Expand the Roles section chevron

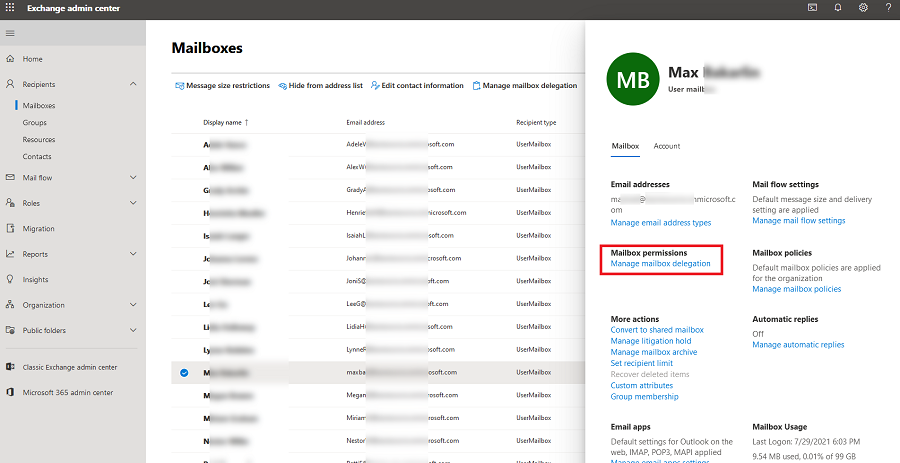(x=133, y=203)
